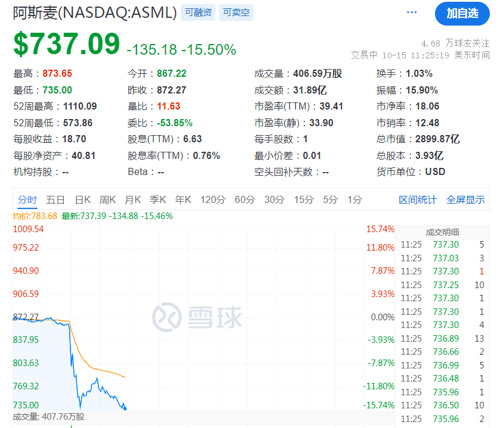Viewport: 500px width, 428px height.
Task: Click the latest price marker on chart line
Action: tap(125, 408)
